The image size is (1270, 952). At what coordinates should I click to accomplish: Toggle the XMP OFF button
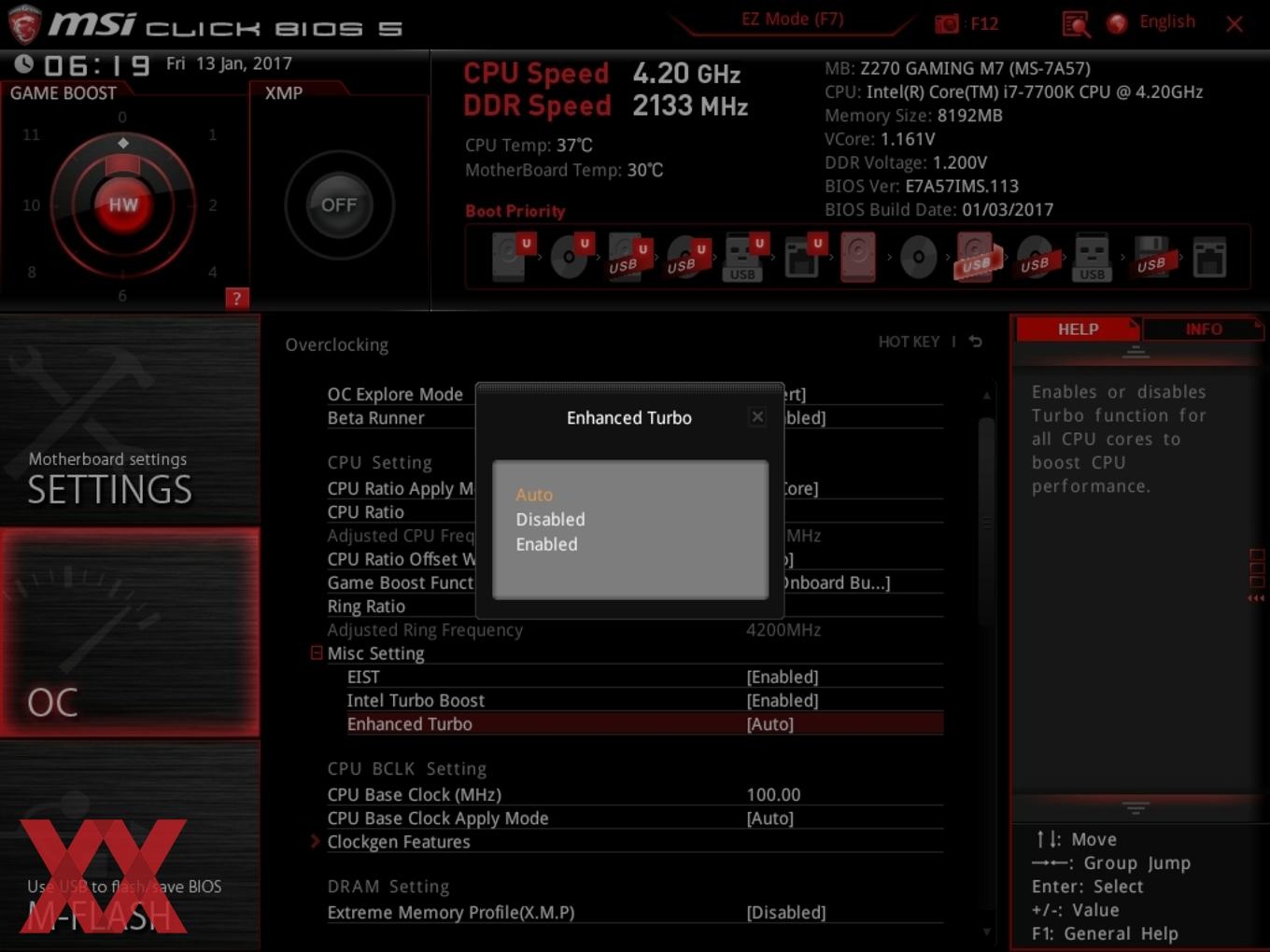pyautogui.click(x=339, y=204)
